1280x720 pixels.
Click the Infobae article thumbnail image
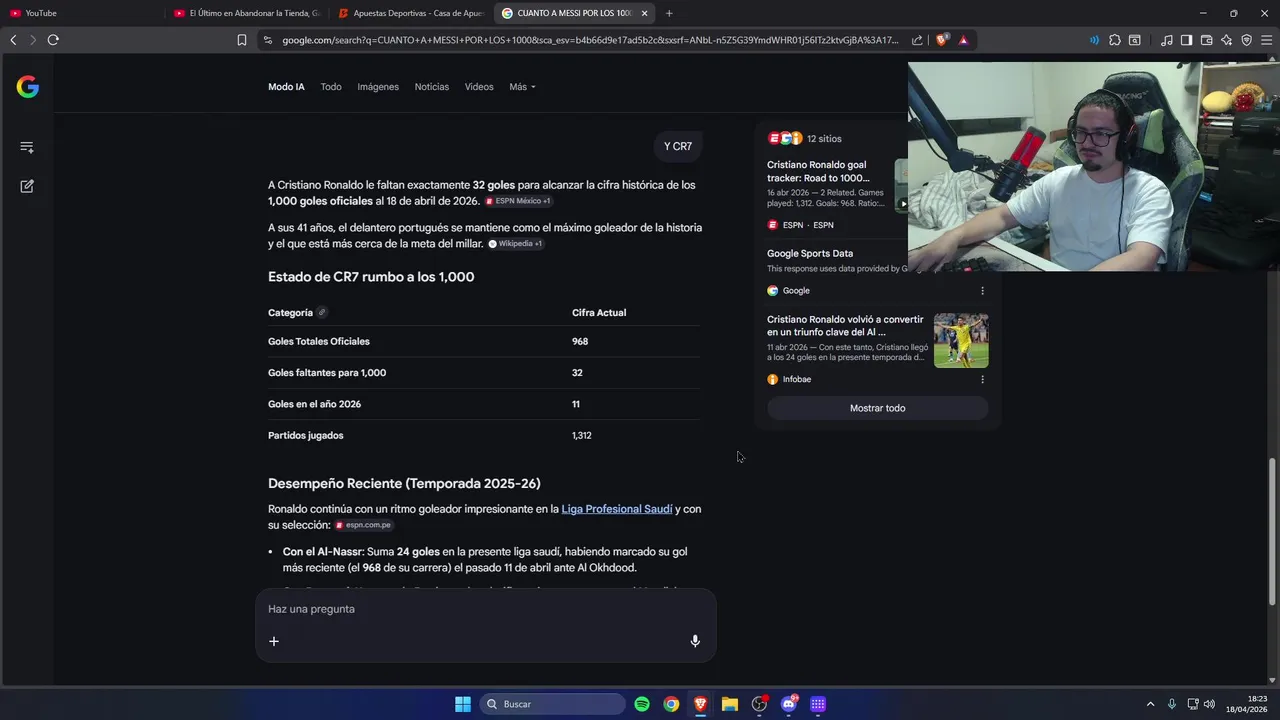click(x=961, y=340)
